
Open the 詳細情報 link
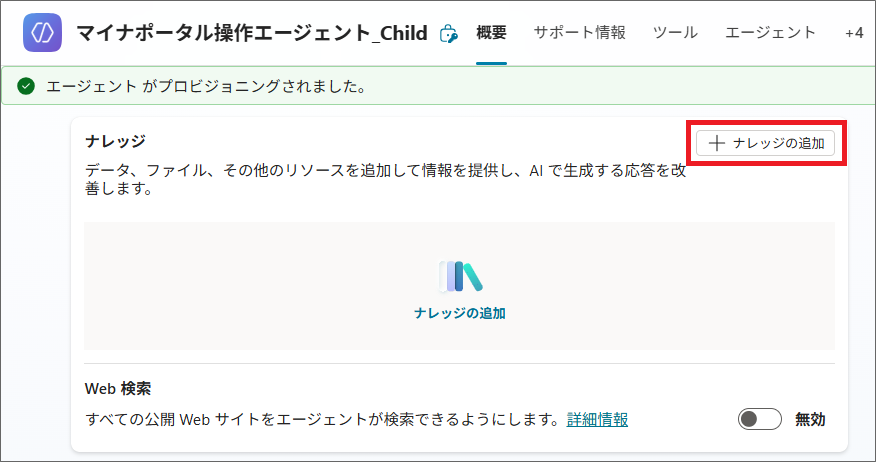point(597,420)
